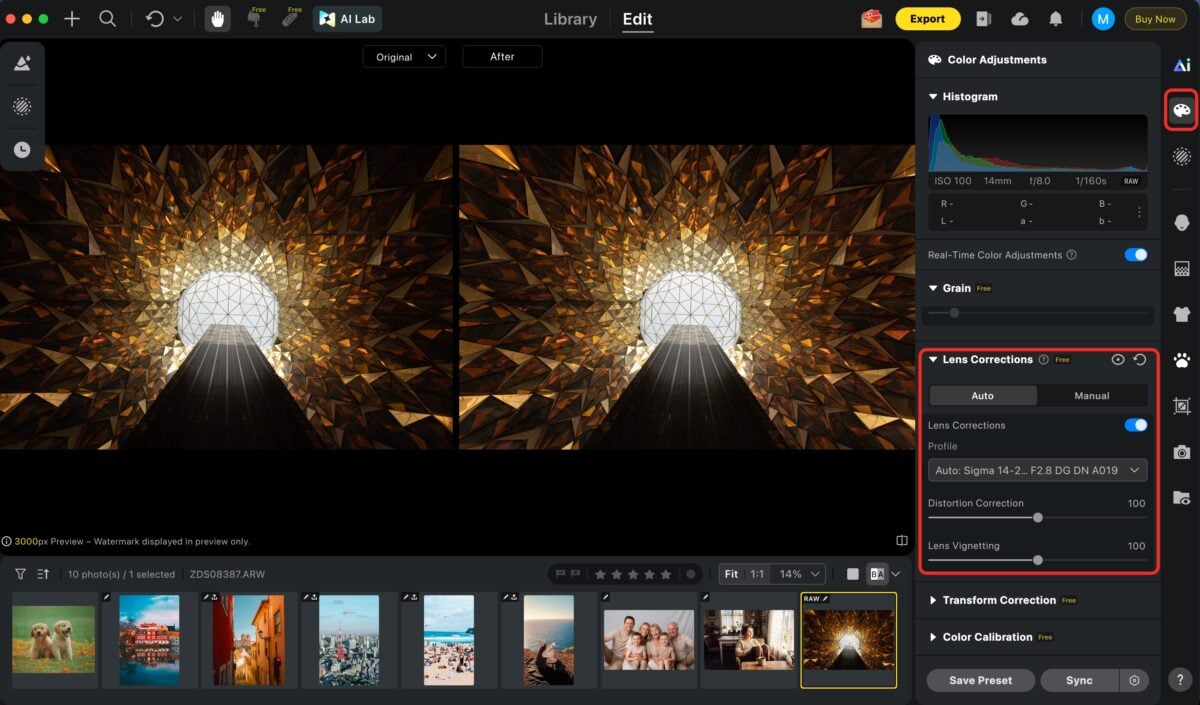The image size is (1200, 705).
Task: Open AI Lab from the top toolbar
Action: click(347, 18)
